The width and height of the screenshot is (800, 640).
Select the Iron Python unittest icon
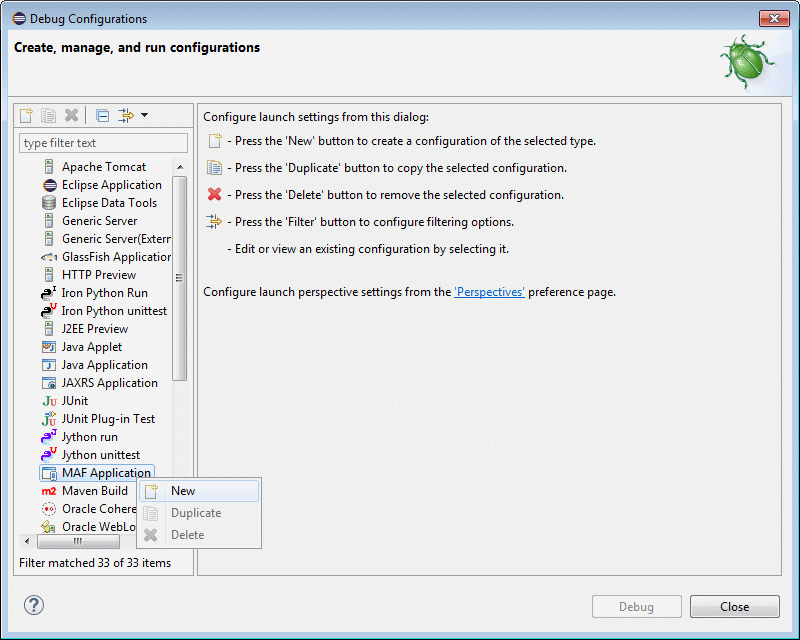[48, 311]
